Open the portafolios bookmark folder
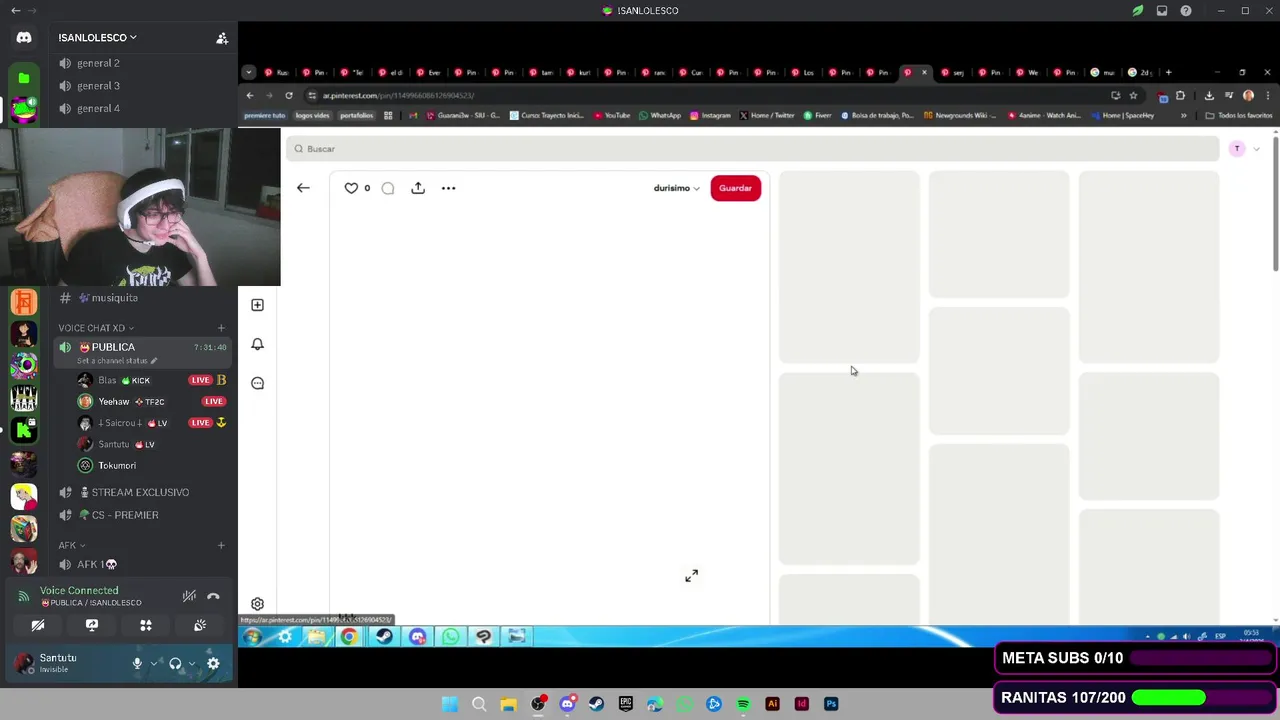This screenshot has width=1280, height=720. coord(356,115)
